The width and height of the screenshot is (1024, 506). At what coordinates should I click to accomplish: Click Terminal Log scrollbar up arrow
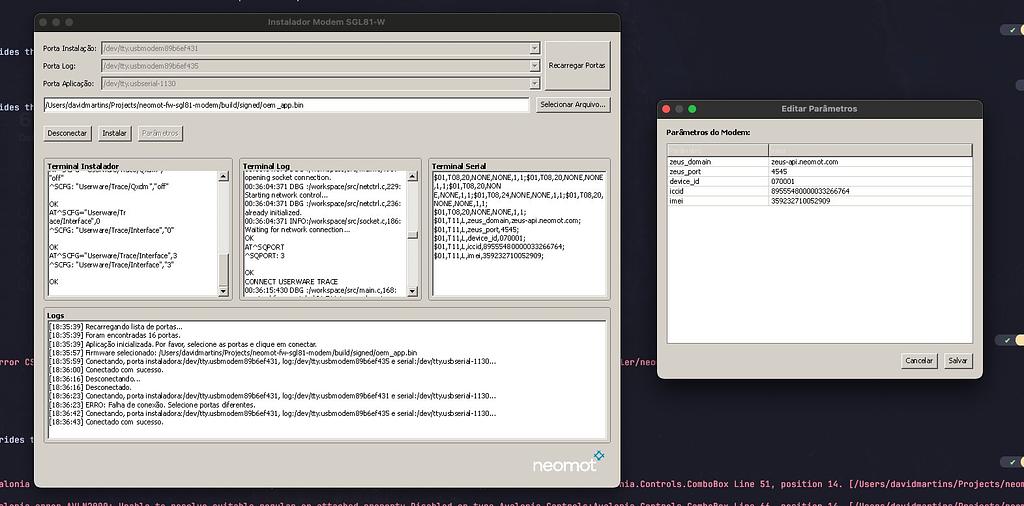(412, 176)
